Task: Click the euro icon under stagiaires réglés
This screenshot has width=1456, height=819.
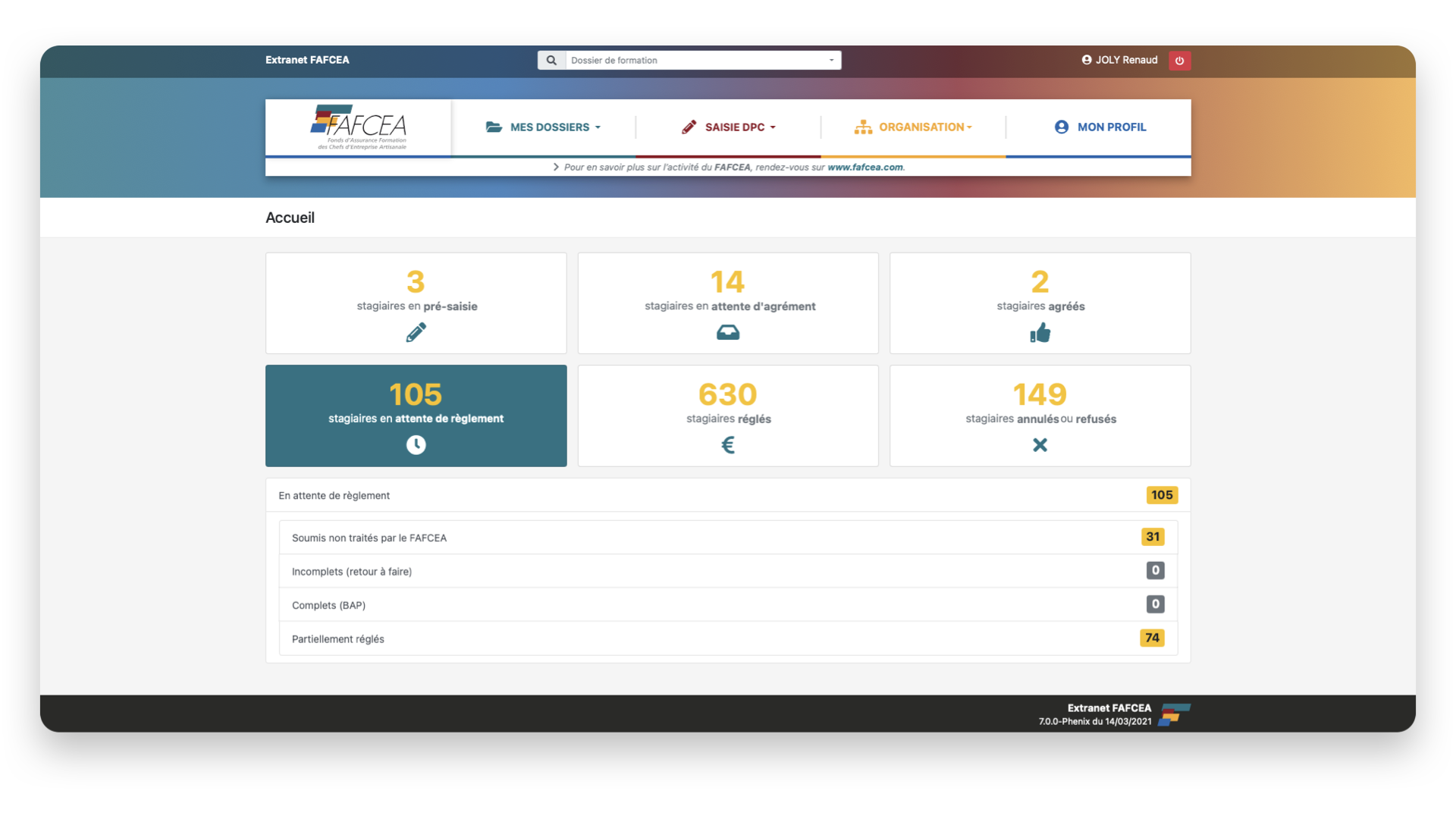Action: point(727,445)
